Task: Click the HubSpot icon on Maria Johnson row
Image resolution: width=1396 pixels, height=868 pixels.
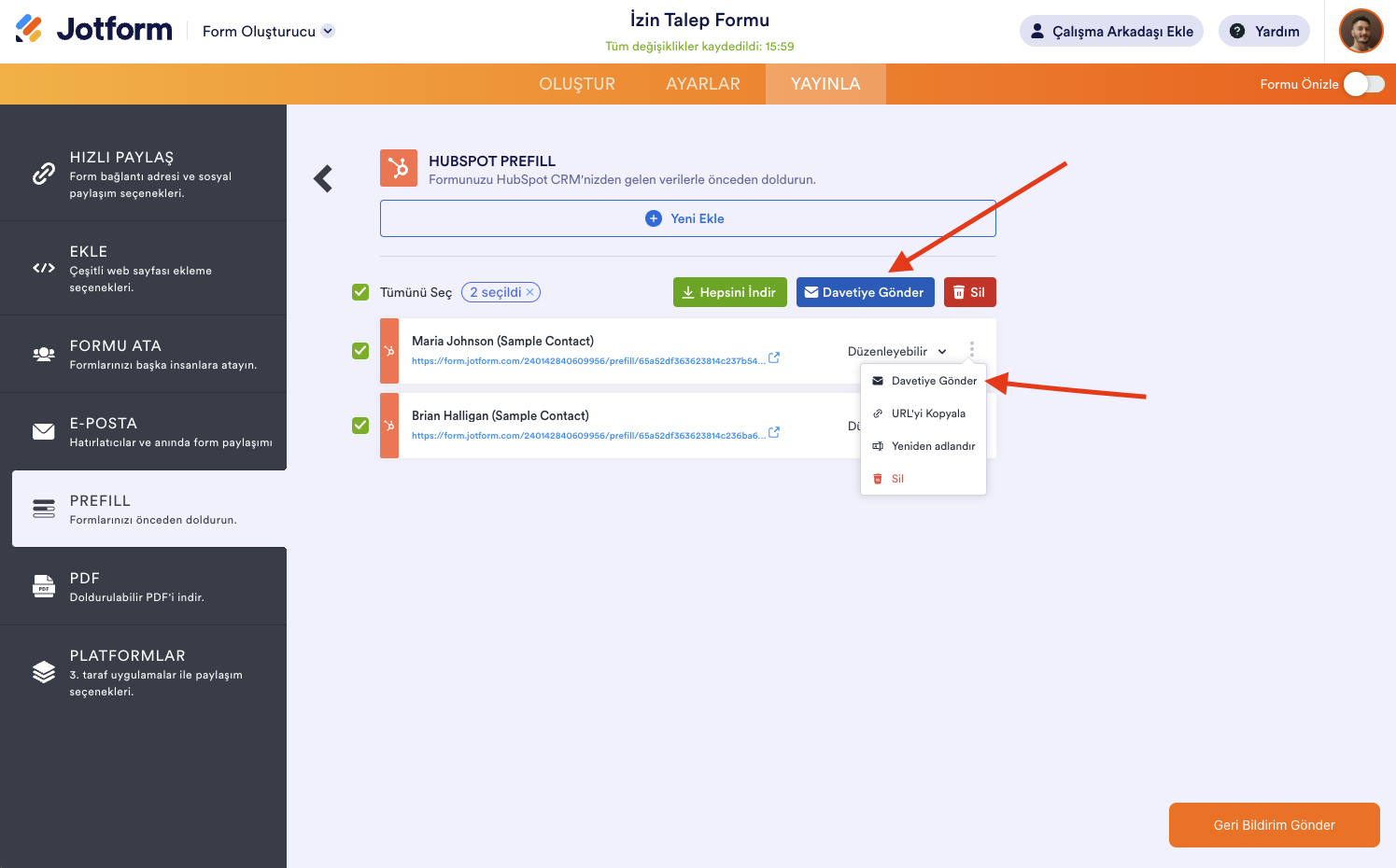Action: (389, 351)
